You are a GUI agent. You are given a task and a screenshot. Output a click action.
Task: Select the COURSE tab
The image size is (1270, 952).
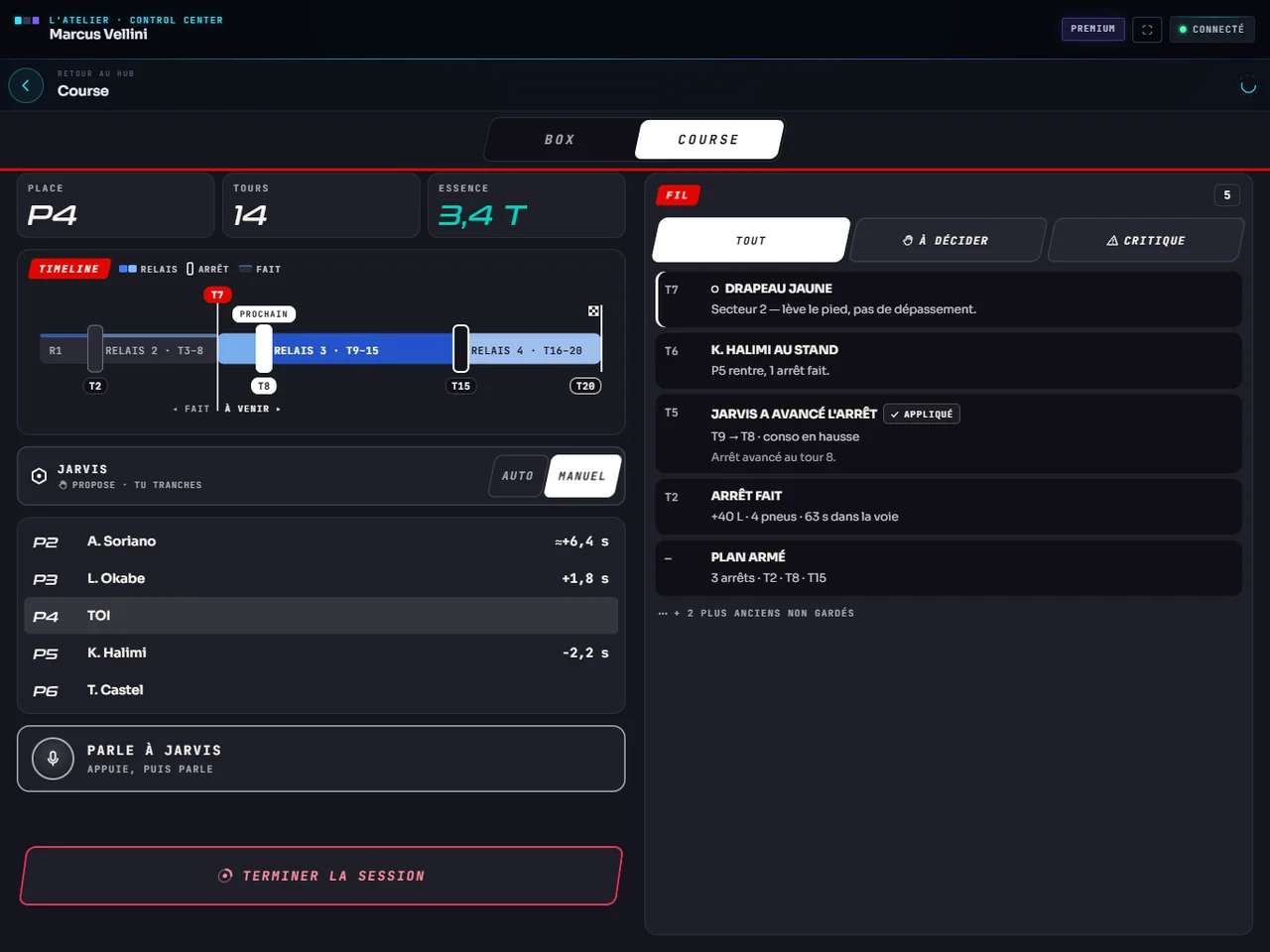(708, 140)
